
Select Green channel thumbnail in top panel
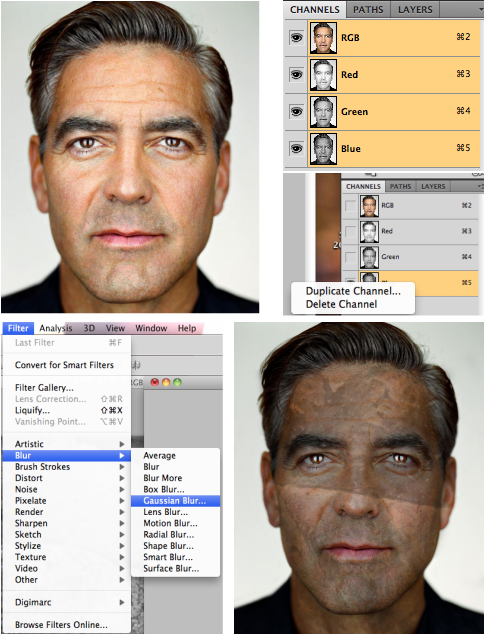pyautogui.click(x=323, y=112)
